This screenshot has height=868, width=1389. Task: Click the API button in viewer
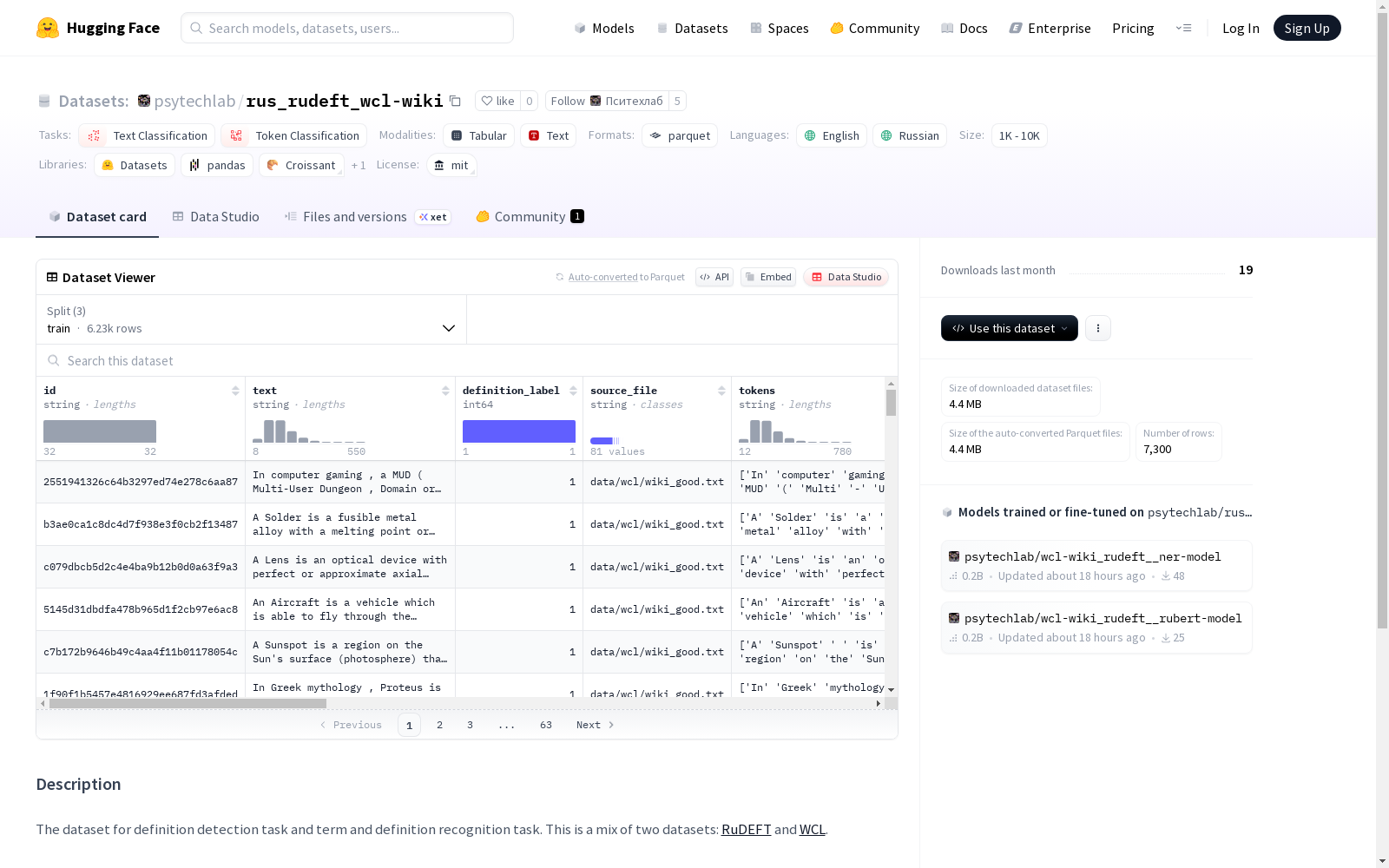coord(714,277)
